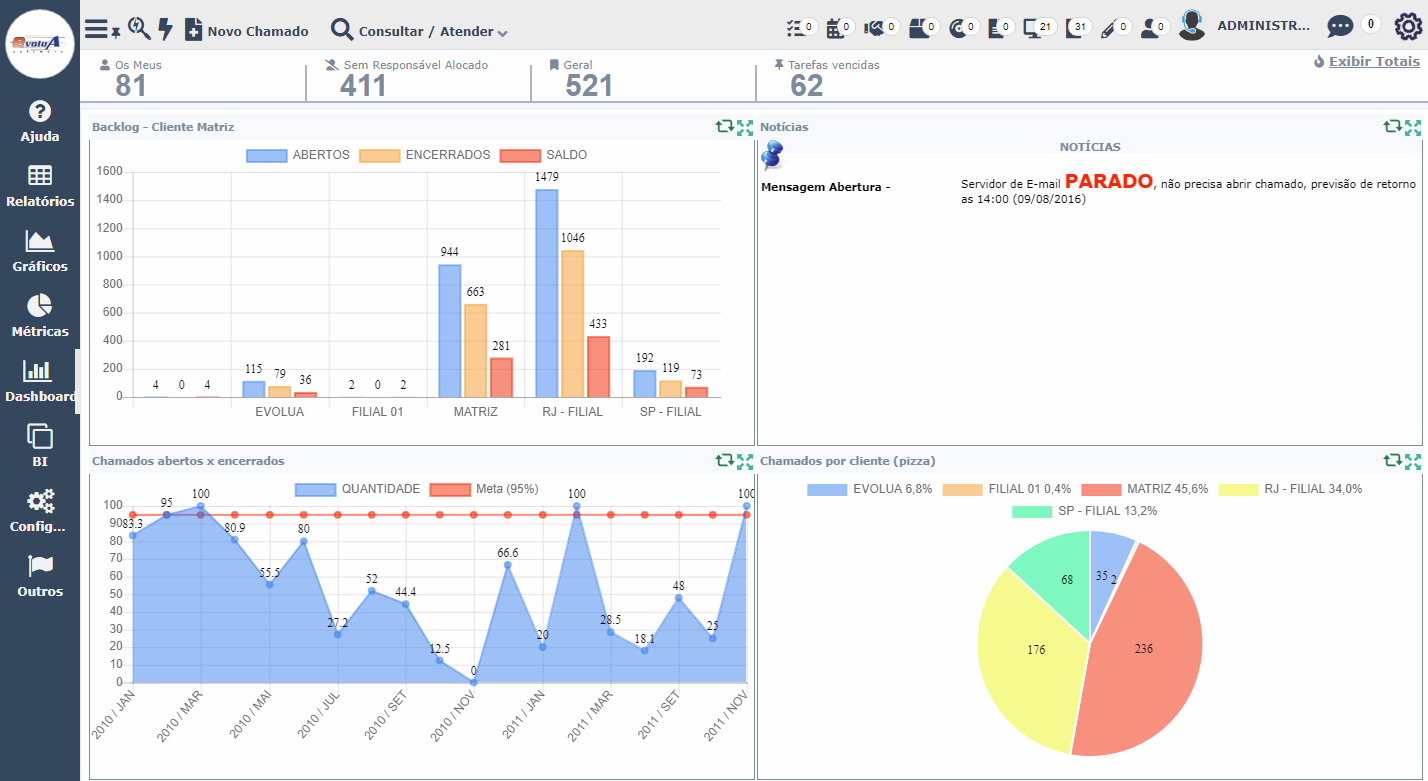The height and width of the screenshot is (781, 1428).
Task: Refresh the Backlog - Cliente Matriz chart
Action: (x=724, y=127)
